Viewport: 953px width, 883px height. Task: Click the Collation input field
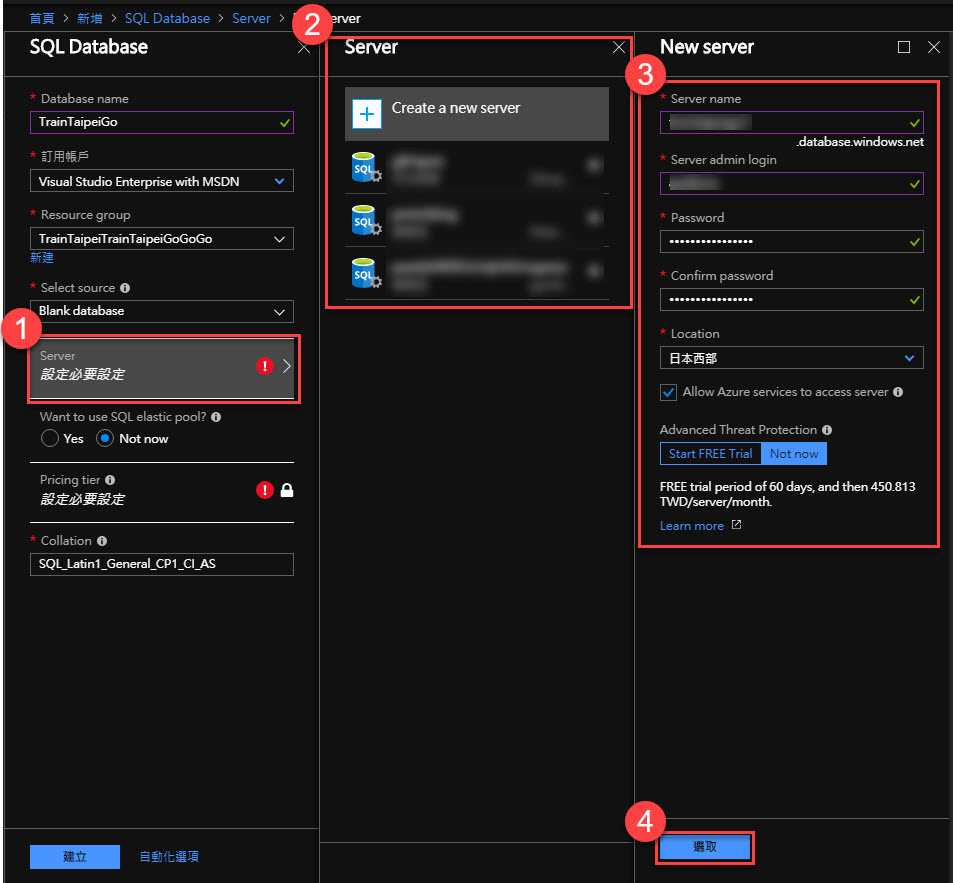click(162, 564)
